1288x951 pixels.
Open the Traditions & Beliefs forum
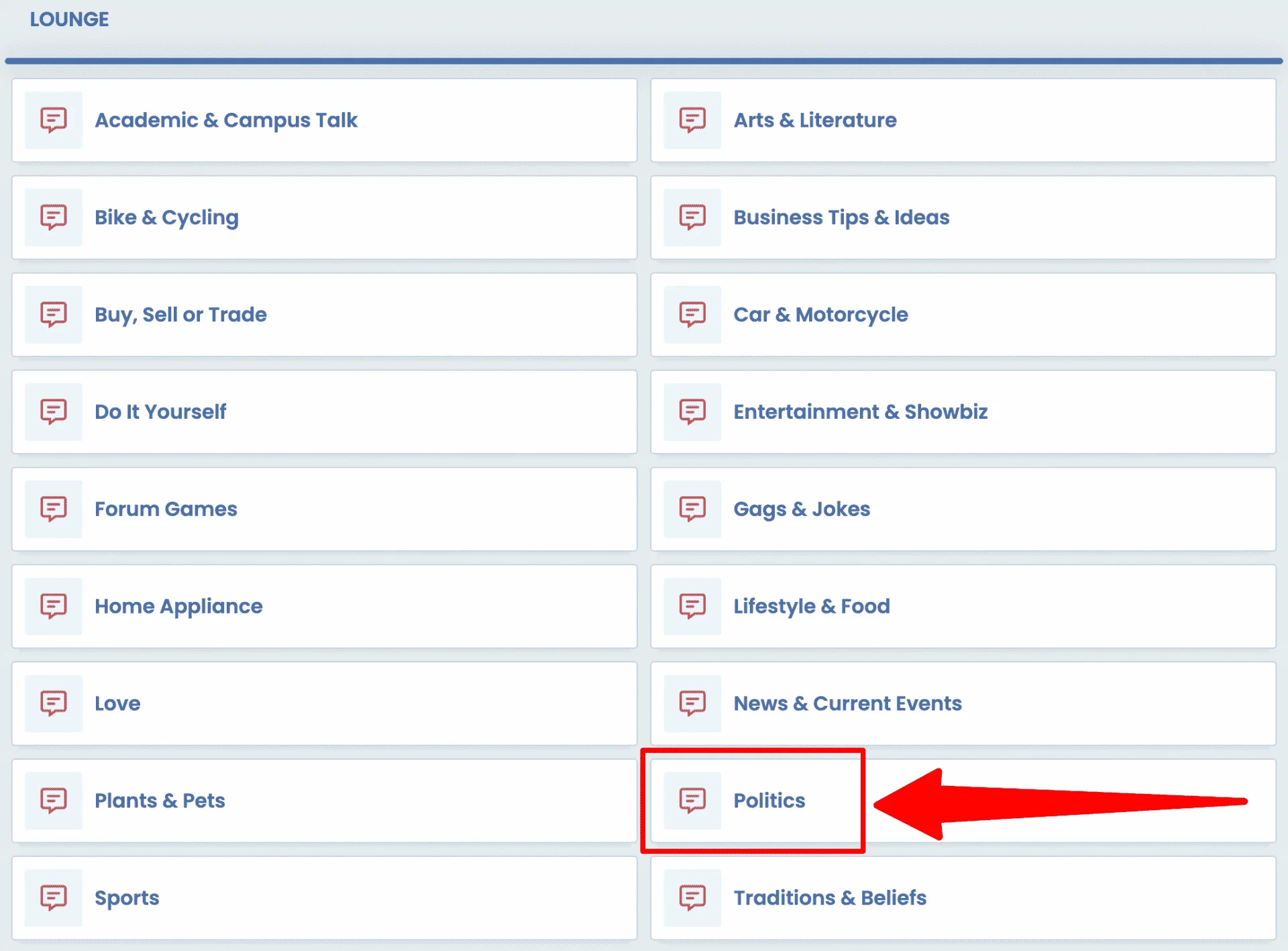click(x=830, y=898)
